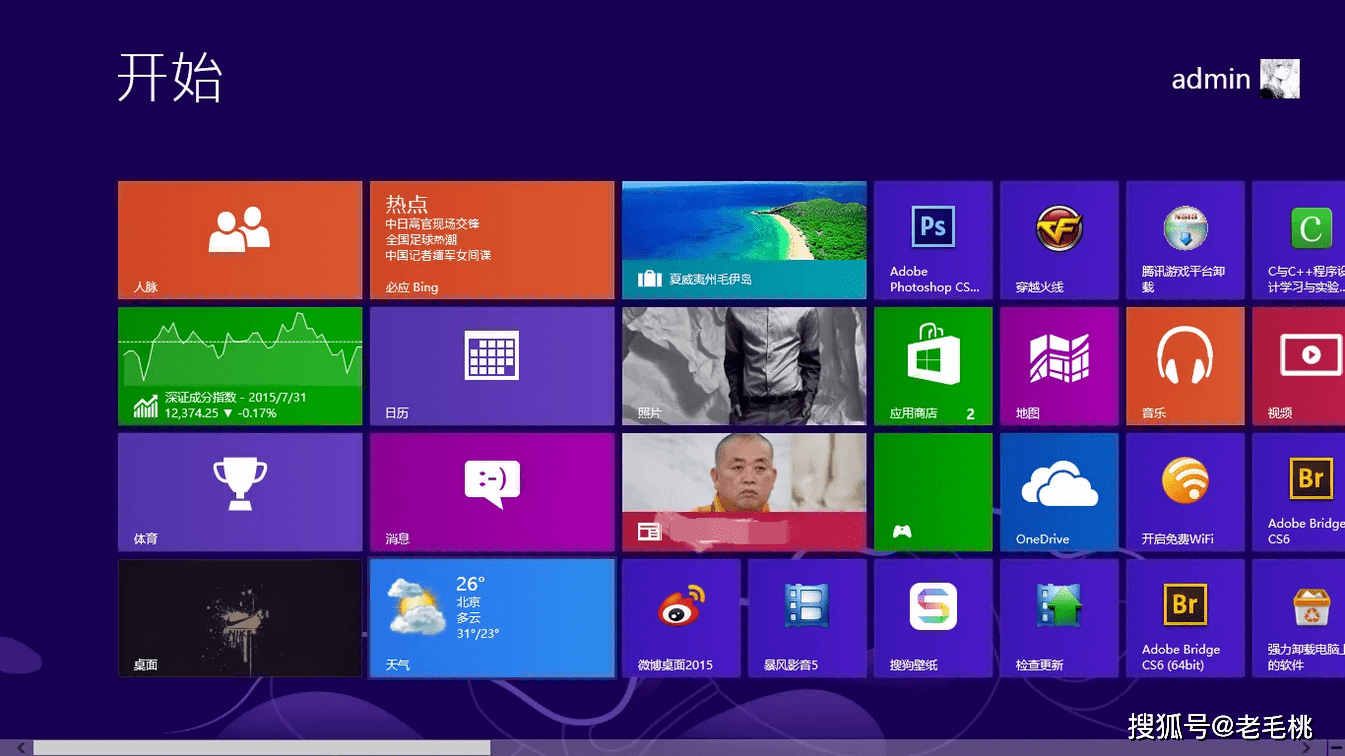Open the green games controller tile
The height and width of the screenshot is (756, 1345).
pos(933,492)
